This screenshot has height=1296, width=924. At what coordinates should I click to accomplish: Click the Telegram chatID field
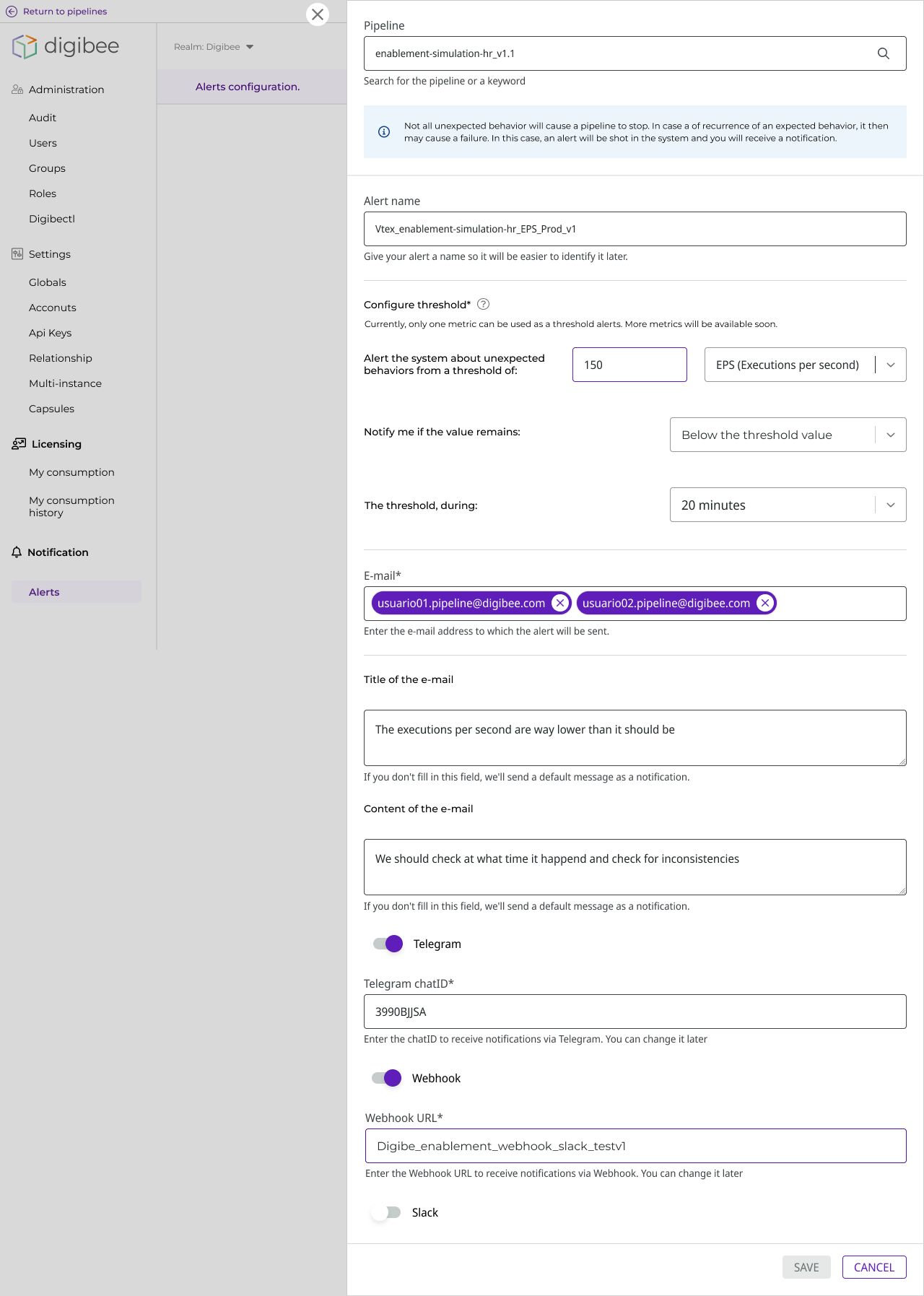pyautogui.click(x=635, y=1012)
